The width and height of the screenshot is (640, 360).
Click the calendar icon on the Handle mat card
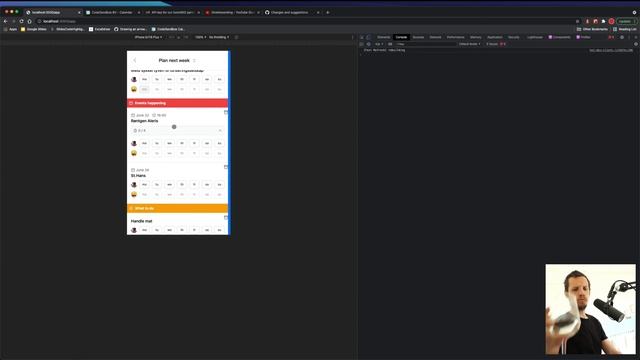pyautogui.click(x=226, y=218)
